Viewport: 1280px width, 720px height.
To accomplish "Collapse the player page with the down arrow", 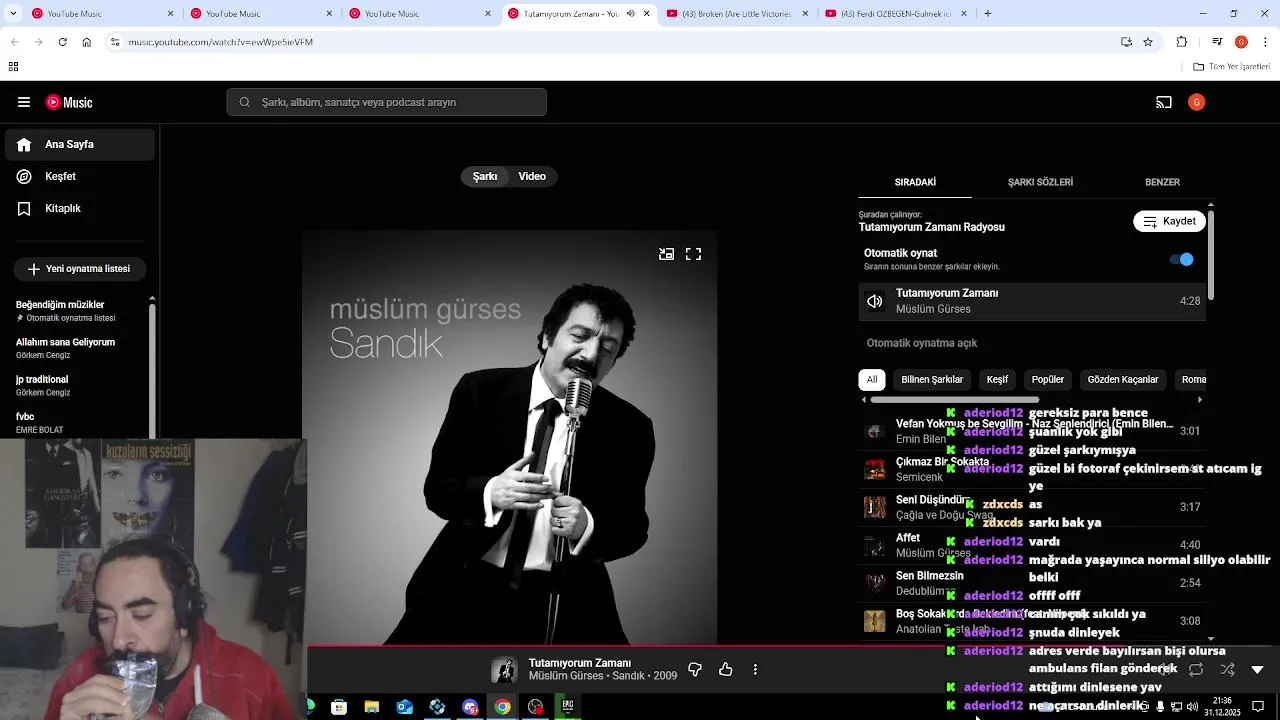I will tap(1258, 669).
